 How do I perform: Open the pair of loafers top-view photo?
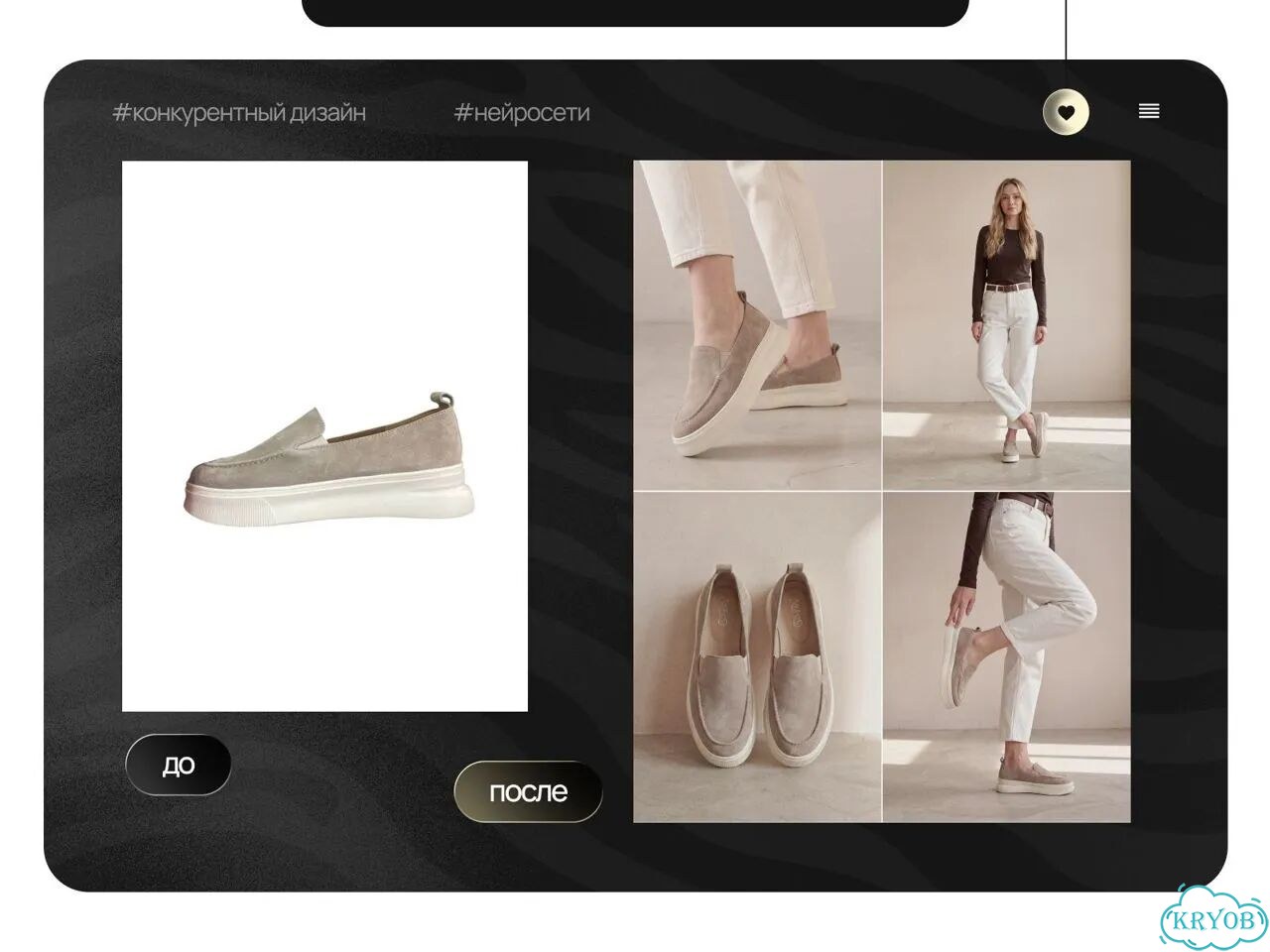pyautogui.click(x=757, y=657)
